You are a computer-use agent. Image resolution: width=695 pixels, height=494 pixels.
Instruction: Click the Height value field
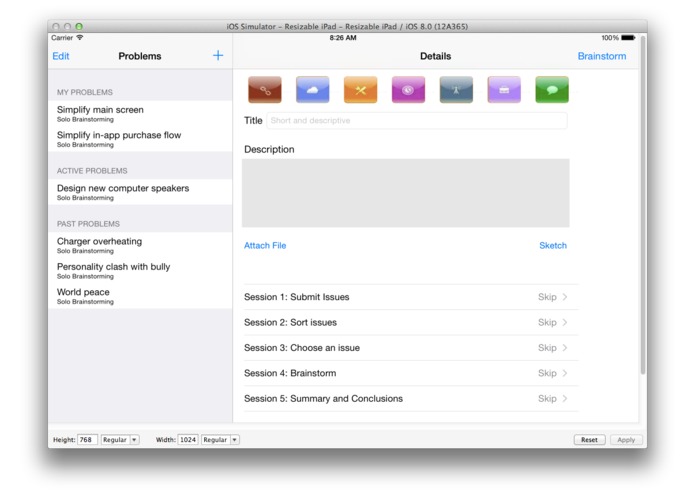coord(87,440)
